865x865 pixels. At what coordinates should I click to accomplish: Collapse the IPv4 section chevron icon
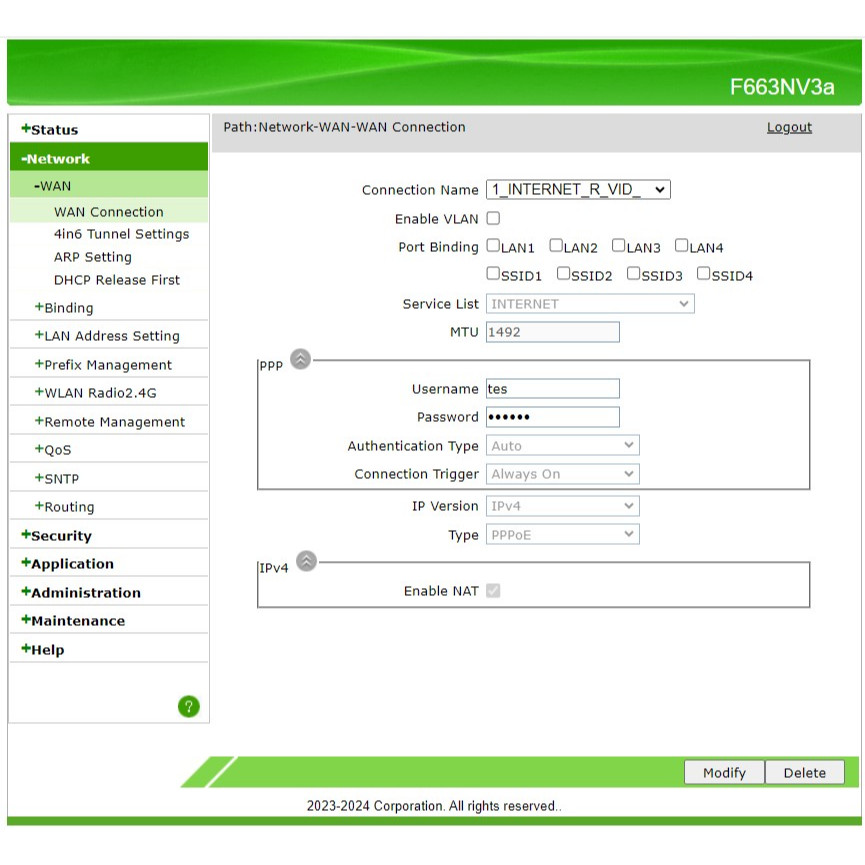pos(306,562)
